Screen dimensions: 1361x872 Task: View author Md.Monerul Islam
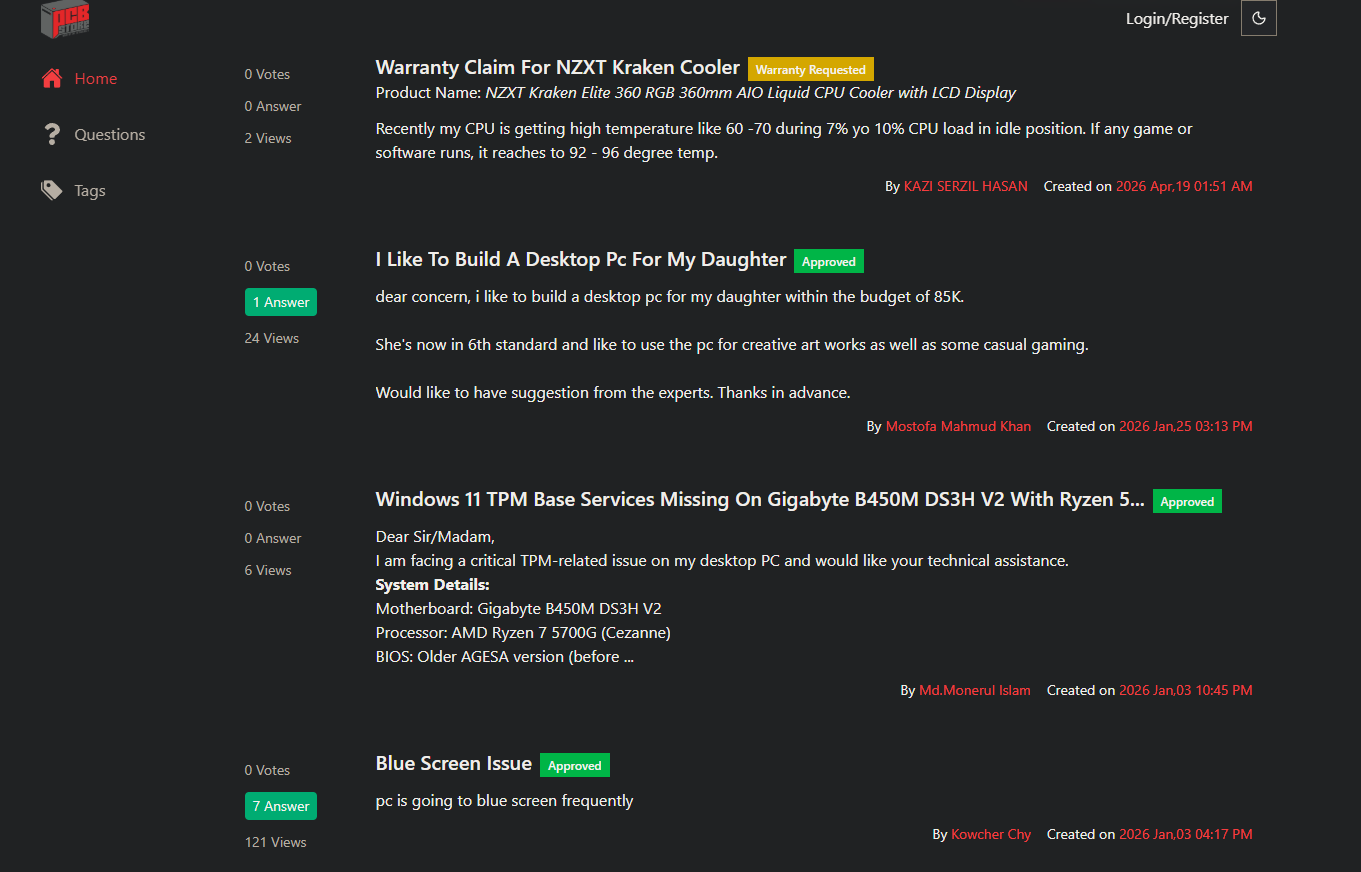click(975, 690)
